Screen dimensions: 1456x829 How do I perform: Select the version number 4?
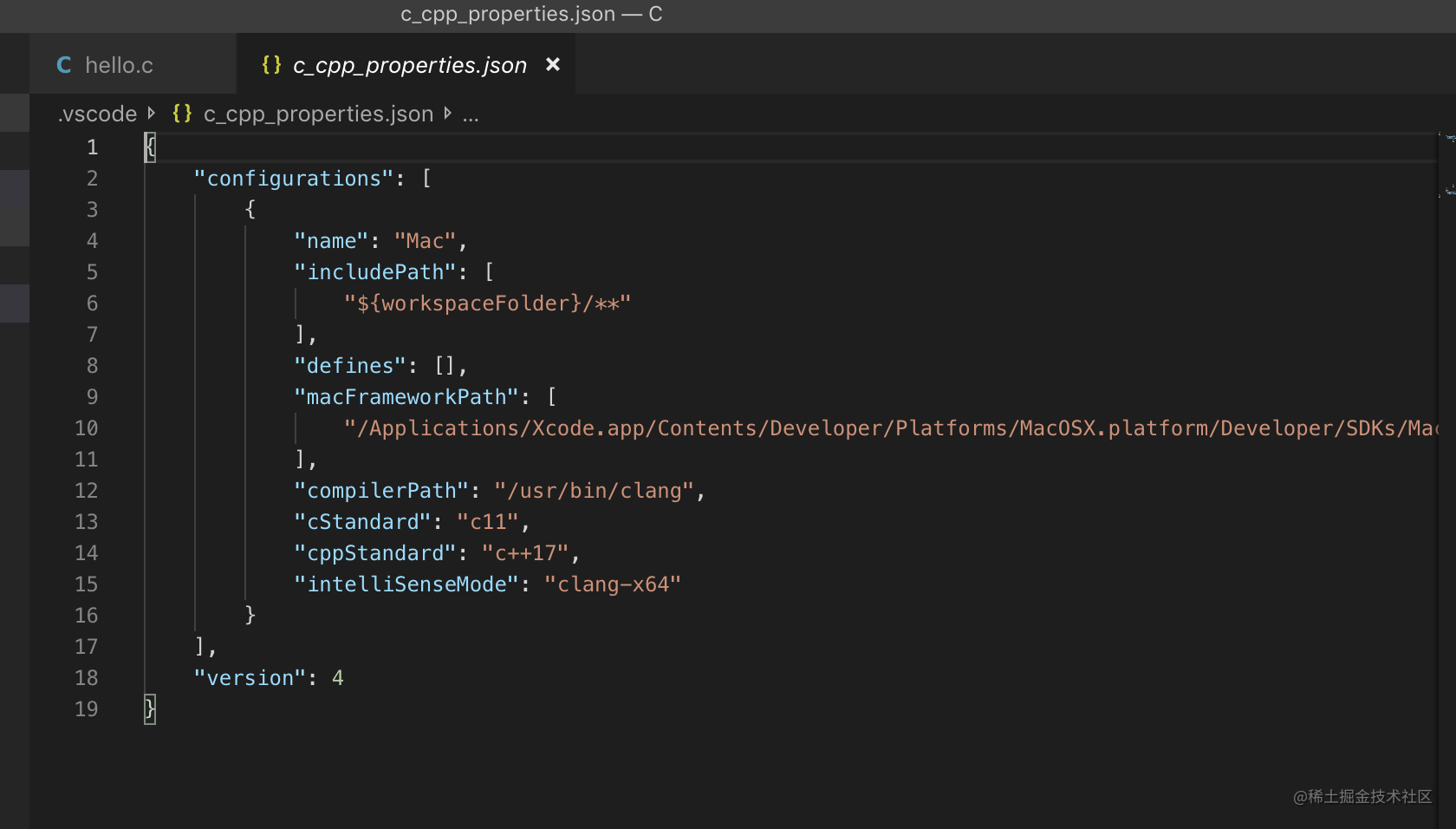pyautogui.click(x=339, y=677)
